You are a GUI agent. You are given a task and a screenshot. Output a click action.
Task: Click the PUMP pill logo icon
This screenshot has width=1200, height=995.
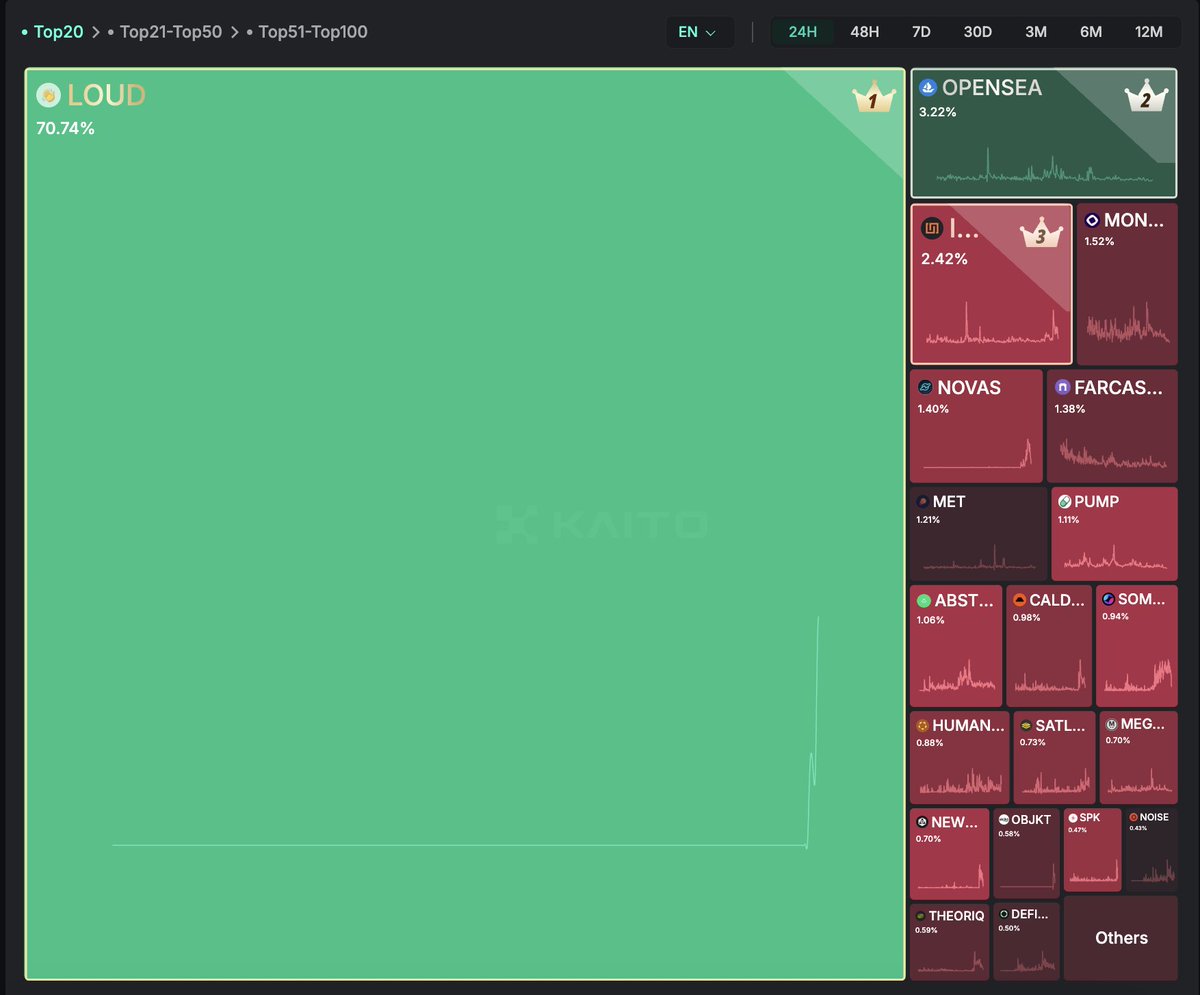pos(1065,502)
